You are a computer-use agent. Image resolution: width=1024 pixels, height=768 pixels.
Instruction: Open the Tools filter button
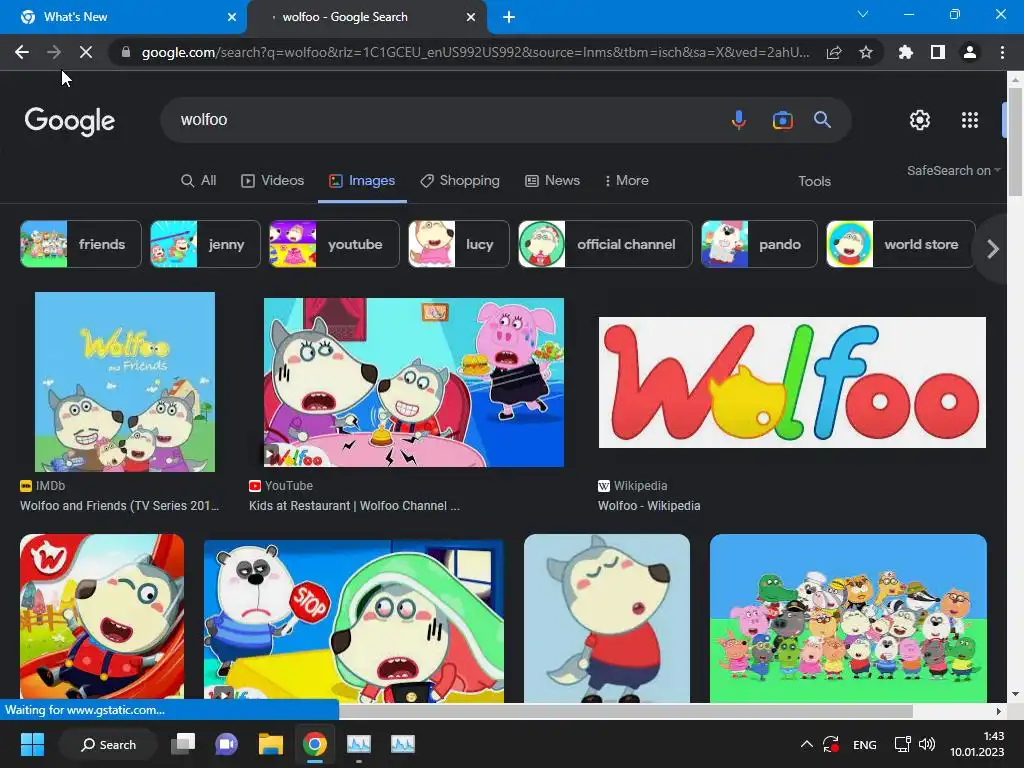point(814,181)
